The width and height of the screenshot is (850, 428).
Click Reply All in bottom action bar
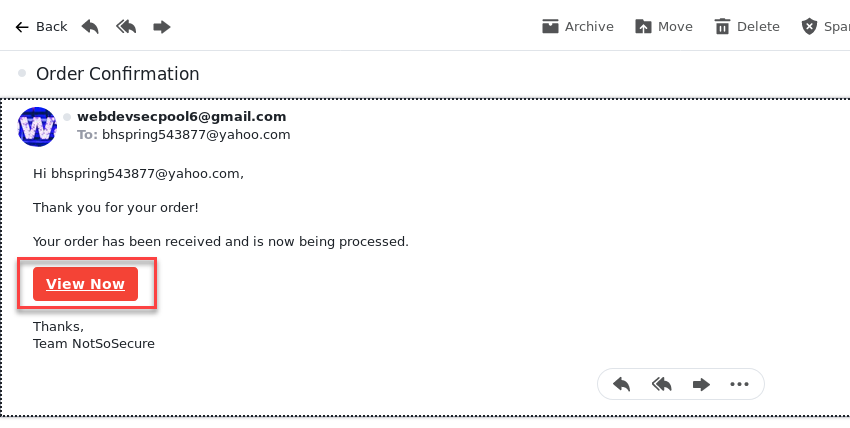[x=661, y=385]
